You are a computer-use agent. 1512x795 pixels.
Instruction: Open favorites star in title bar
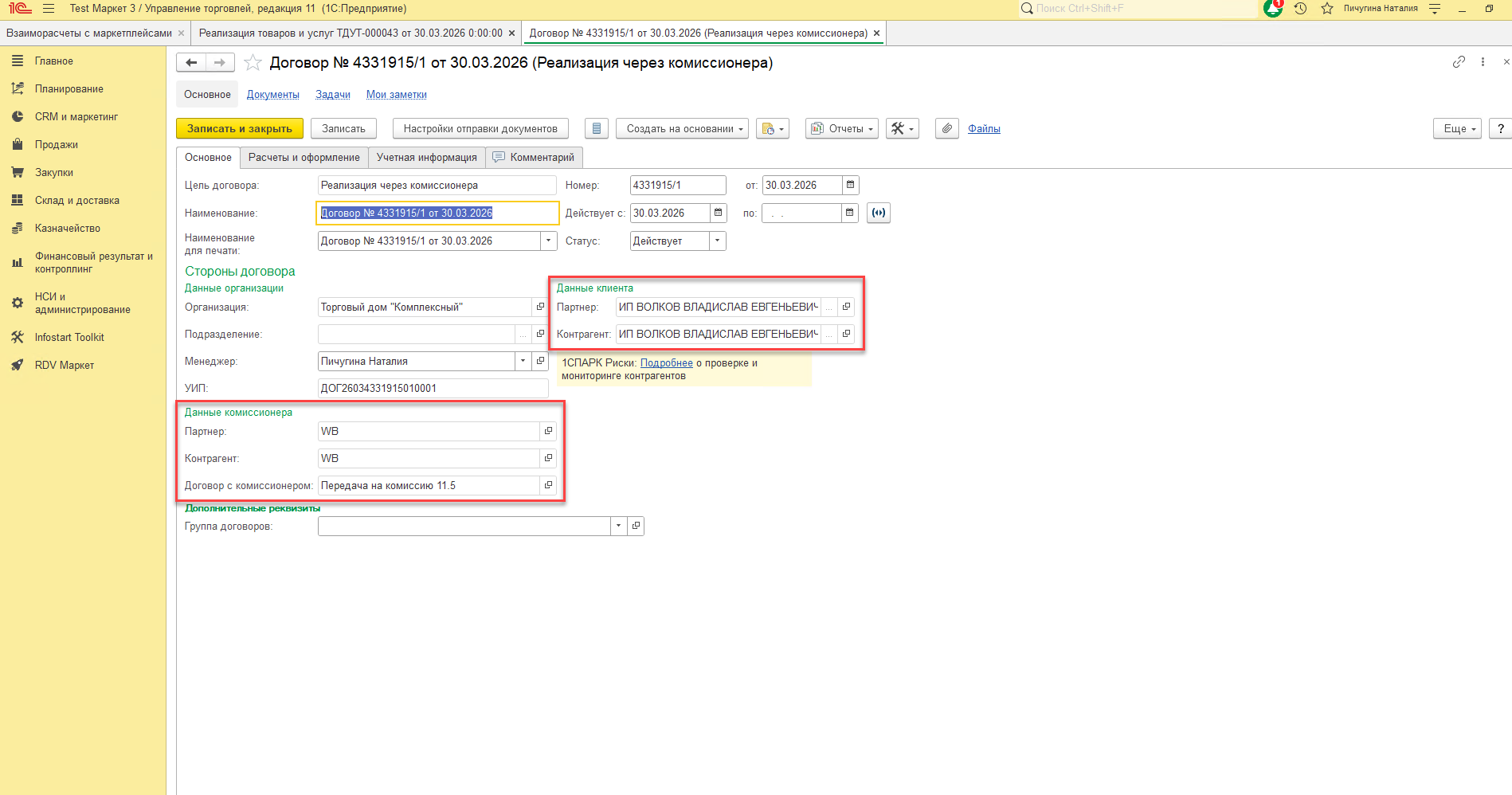(x=1327, y=9)
